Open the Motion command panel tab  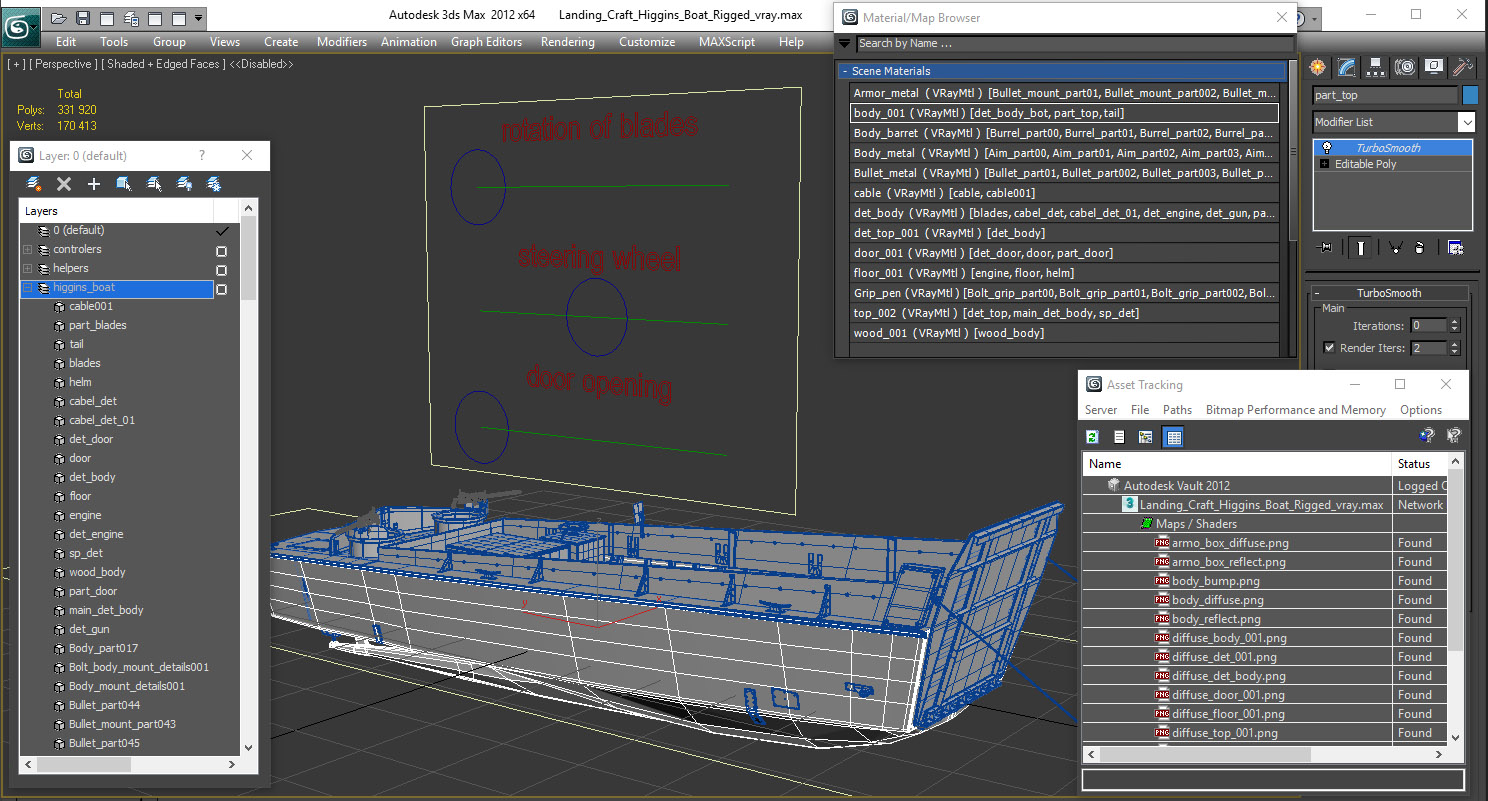click(x=1405, y=67)
